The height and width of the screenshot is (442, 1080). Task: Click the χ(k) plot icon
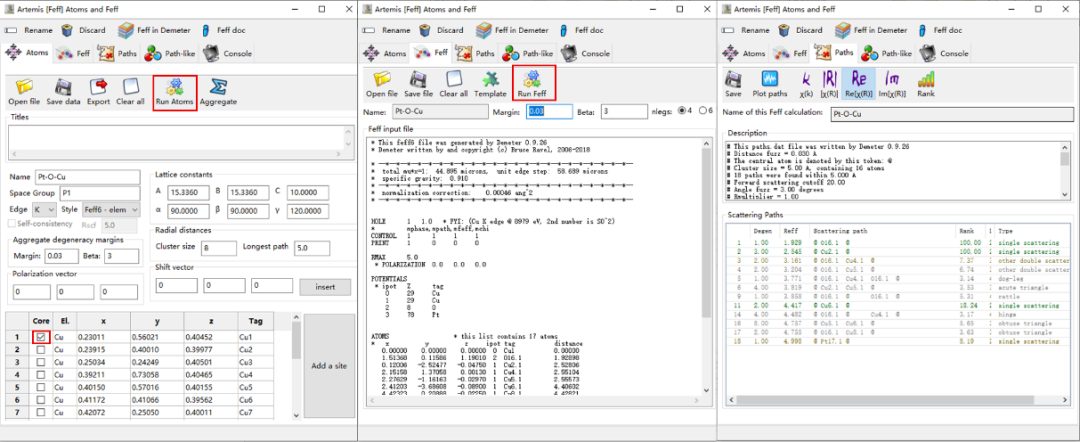(807, 79)
